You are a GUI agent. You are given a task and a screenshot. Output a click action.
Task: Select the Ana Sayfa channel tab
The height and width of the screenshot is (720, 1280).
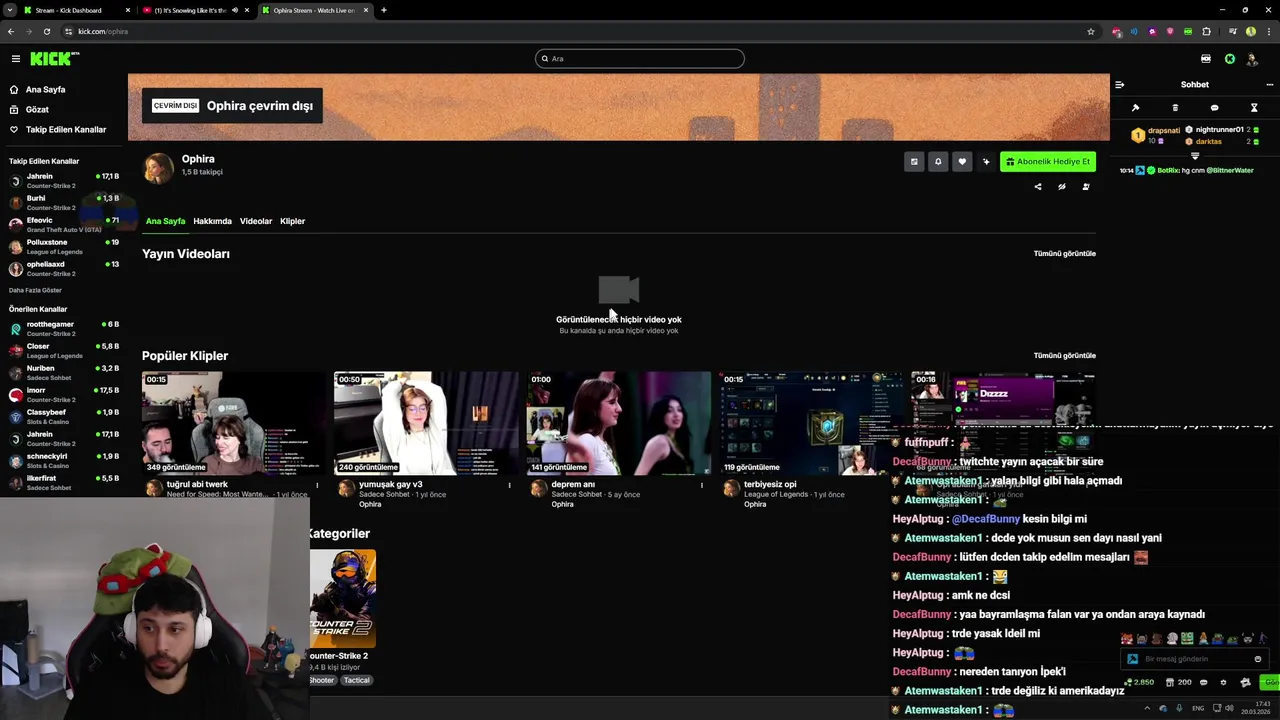tap(165, 221)
